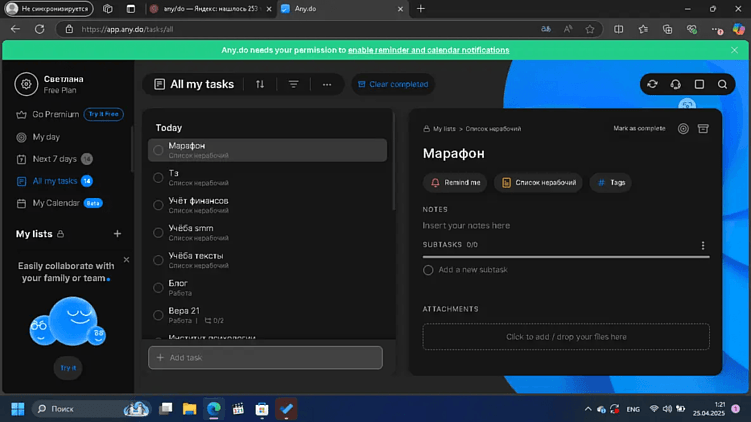This screenshot has width=751, height=422.
Task: Click the Insert your notes here field
Action: point(466,226)
